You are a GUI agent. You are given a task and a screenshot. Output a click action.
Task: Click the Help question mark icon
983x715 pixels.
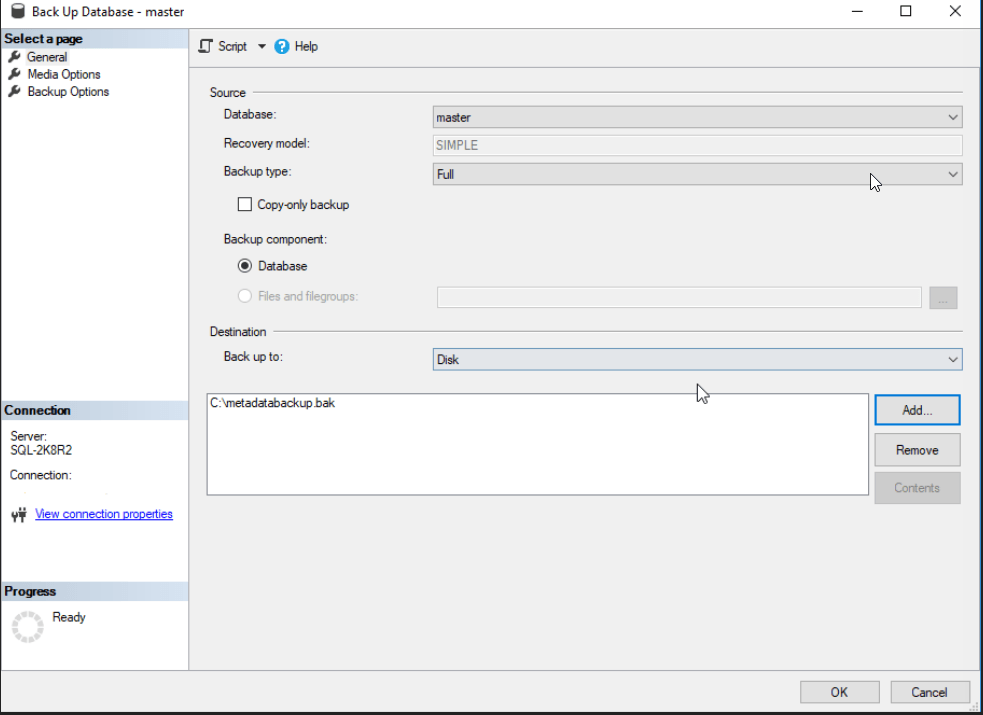point(282,46)
